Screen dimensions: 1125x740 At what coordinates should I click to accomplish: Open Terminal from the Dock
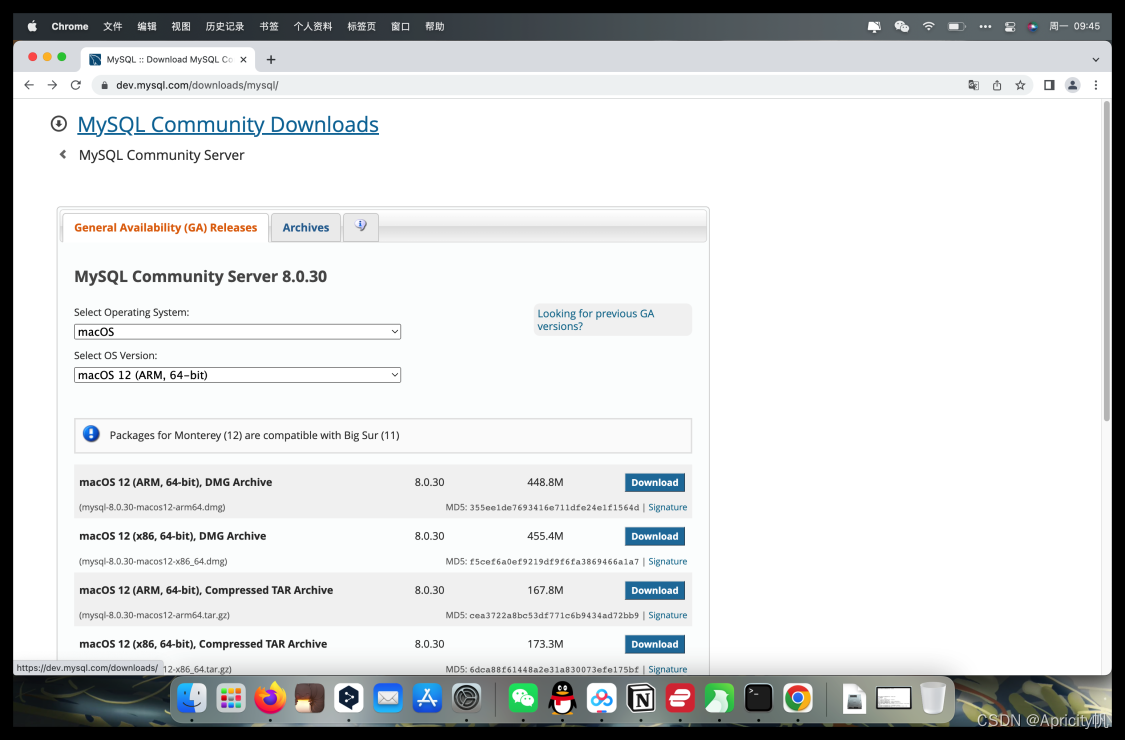(x=758, y=698)
